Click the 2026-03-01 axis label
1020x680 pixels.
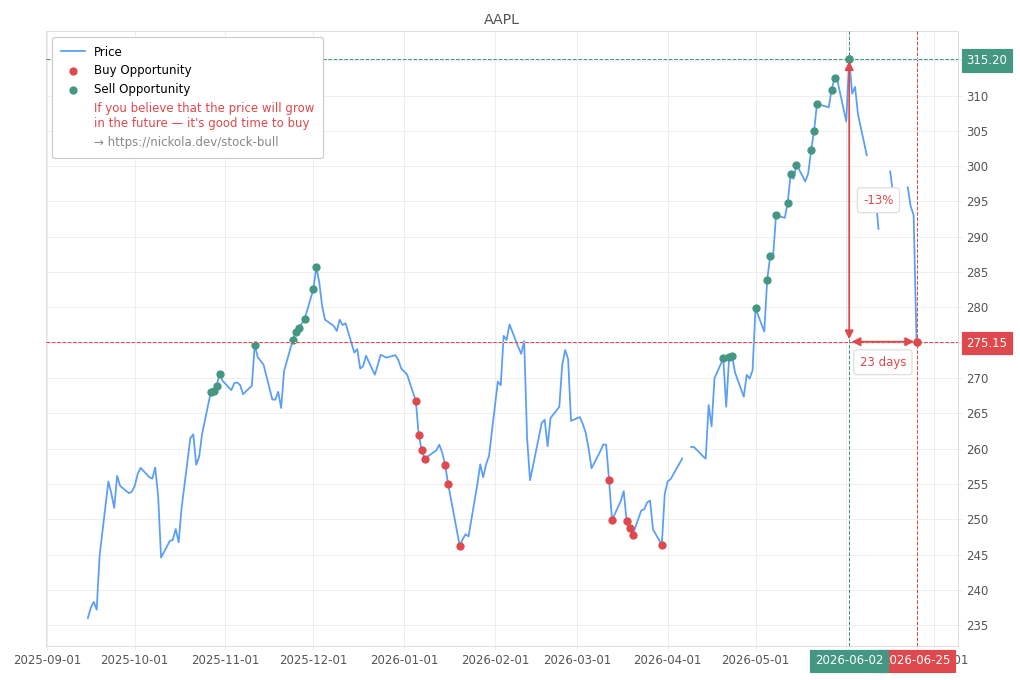(x=577, y=660)
